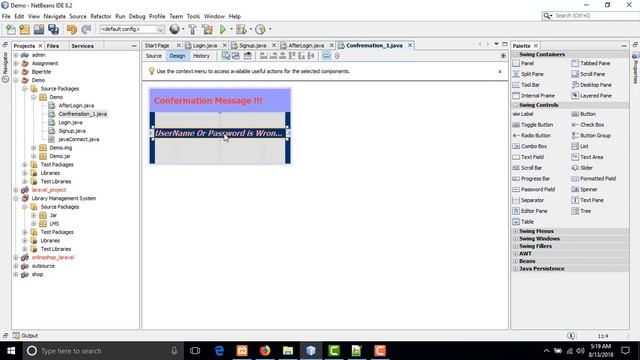Preview the form design

[x=248, y=56]
